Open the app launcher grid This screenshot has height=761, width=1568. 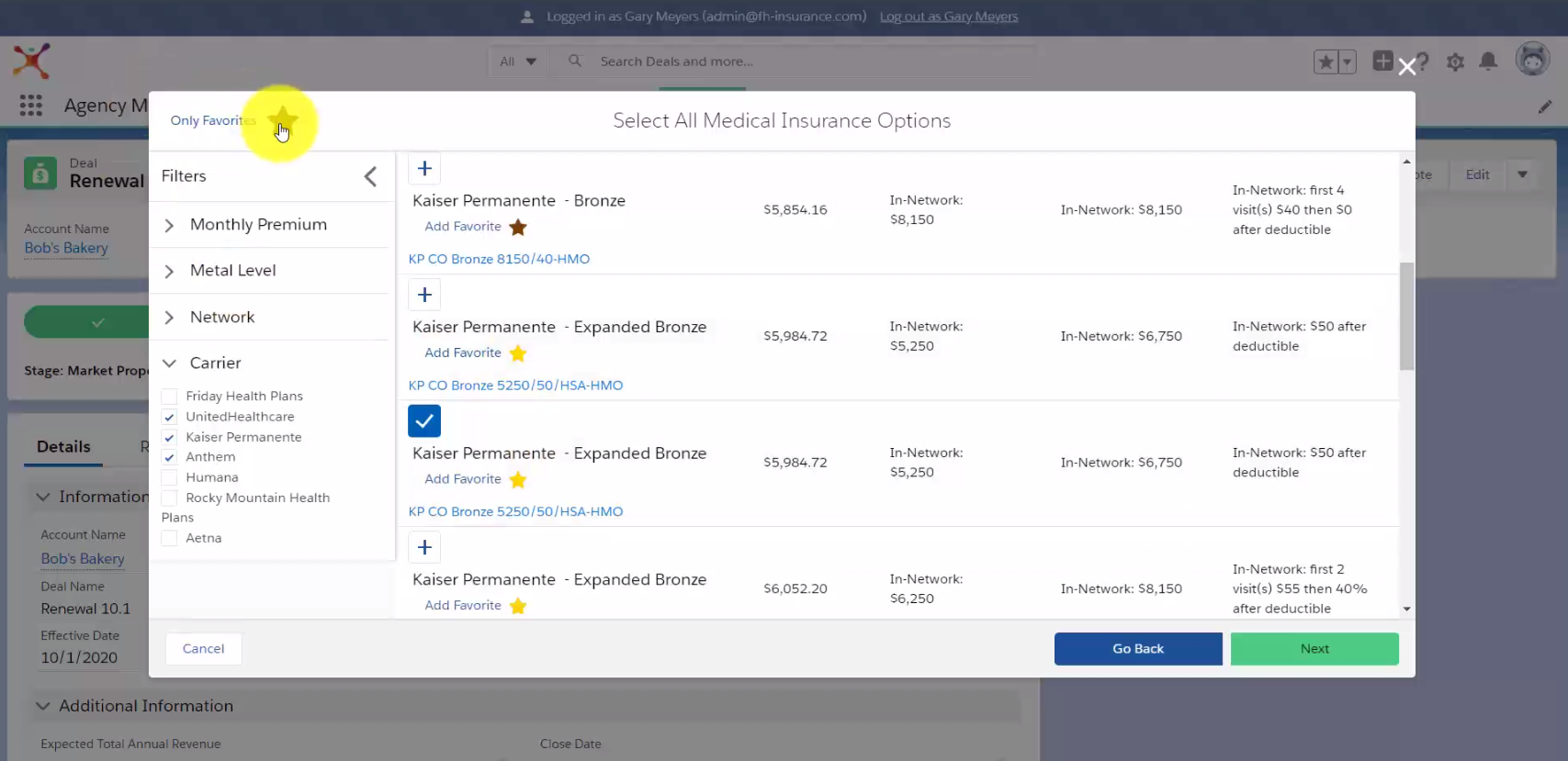tap(31, 106)
